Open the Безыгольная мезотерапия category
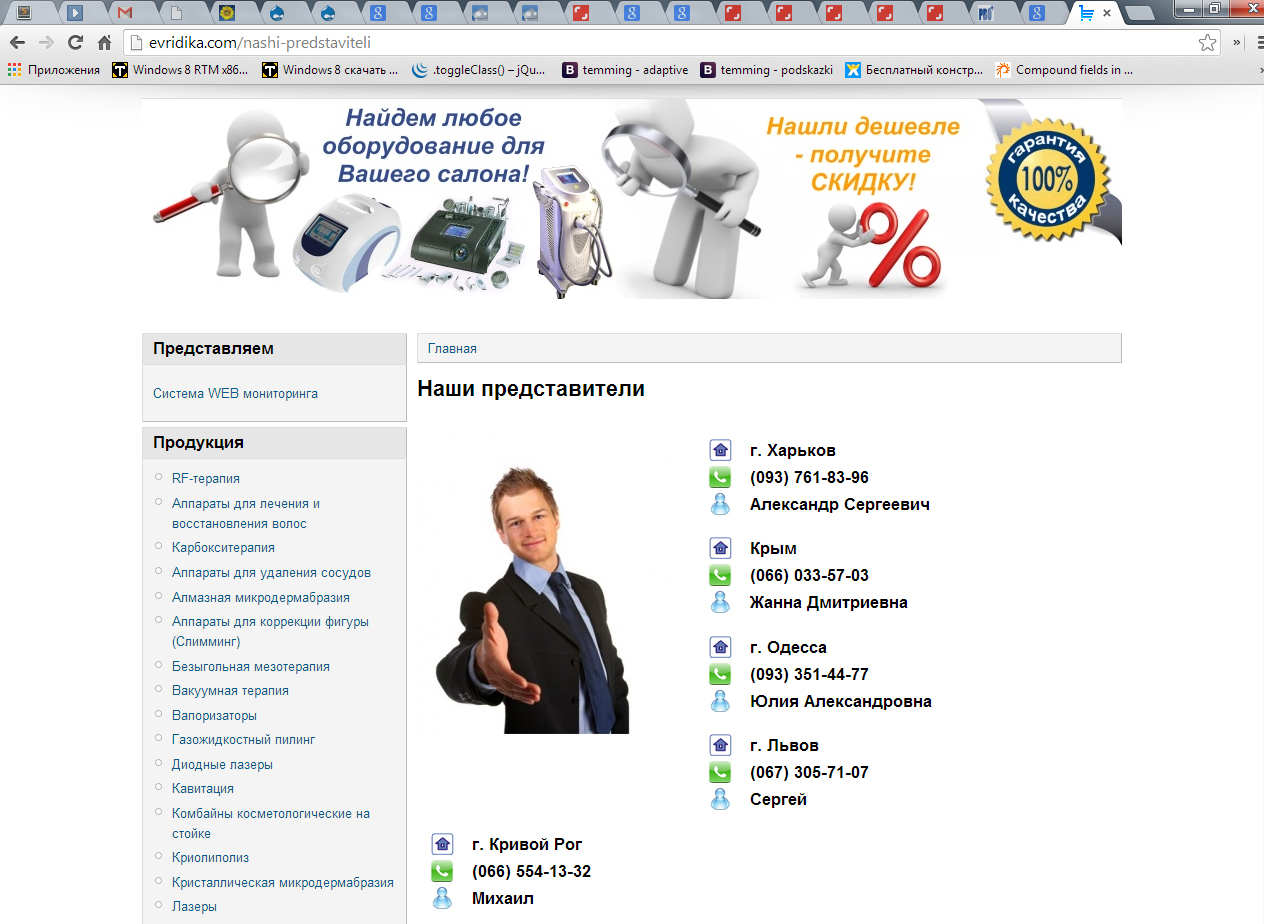Screen dimensions: 1264x924 [x=251, y=666]
